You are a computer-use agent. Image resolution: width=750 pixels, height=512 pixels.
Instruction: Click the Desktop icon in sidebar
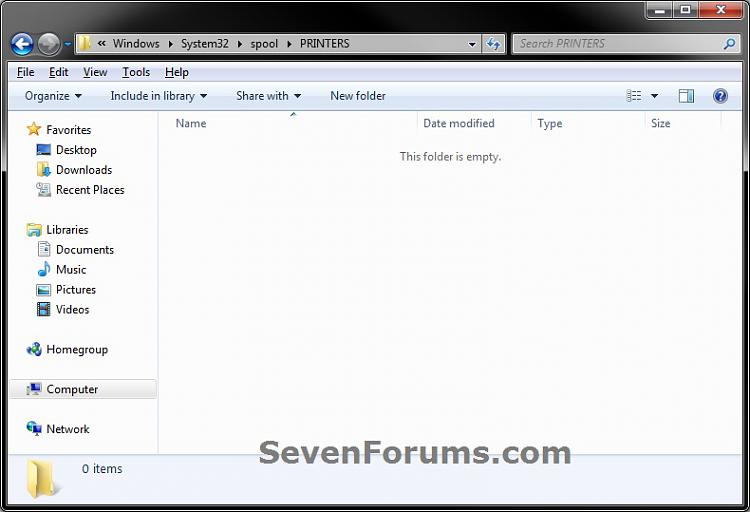click(44, 150)
